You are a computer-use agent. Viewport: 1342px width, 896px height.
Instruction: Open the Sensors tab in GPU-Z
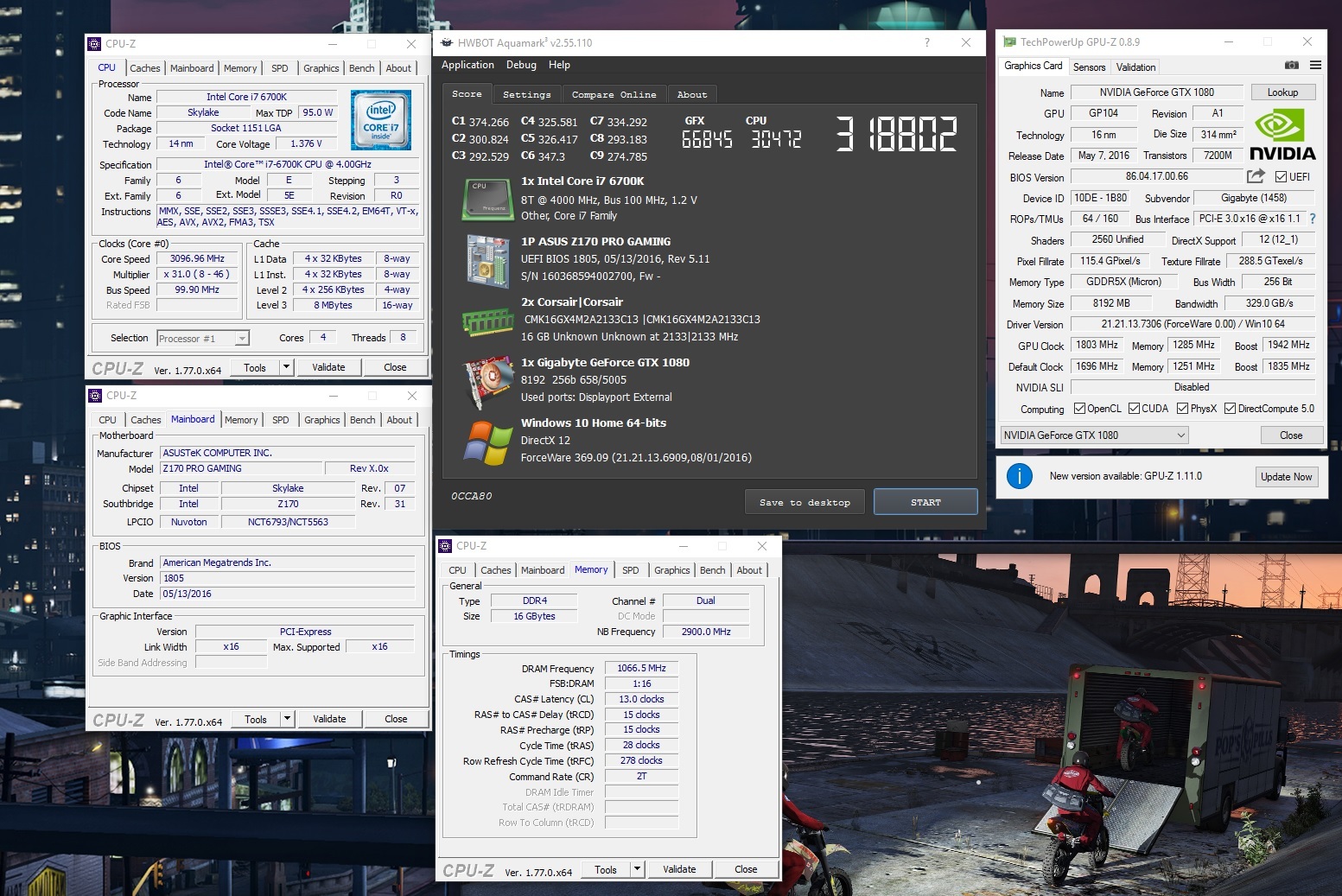click(1089, 67)
